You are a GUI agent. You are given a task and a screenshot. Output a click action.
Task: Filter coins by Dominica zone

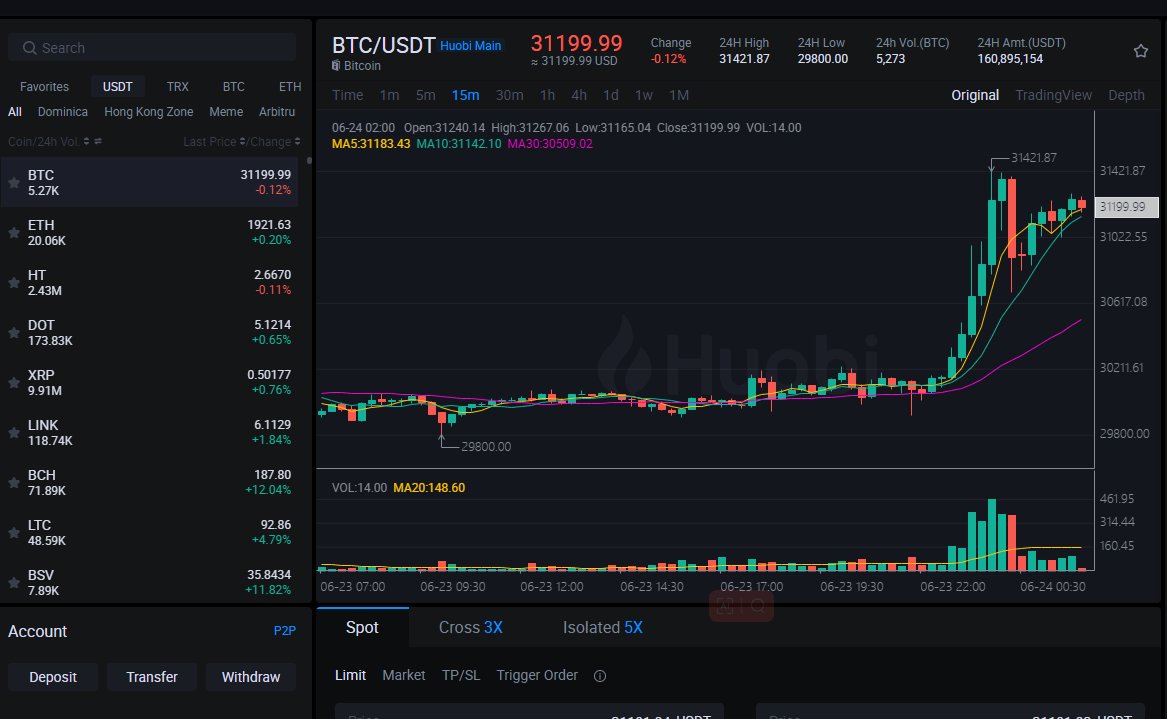click(63, 112)
